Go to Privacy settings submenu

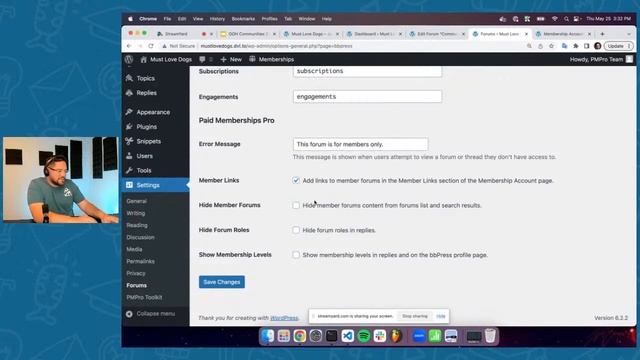pos(136,273)
